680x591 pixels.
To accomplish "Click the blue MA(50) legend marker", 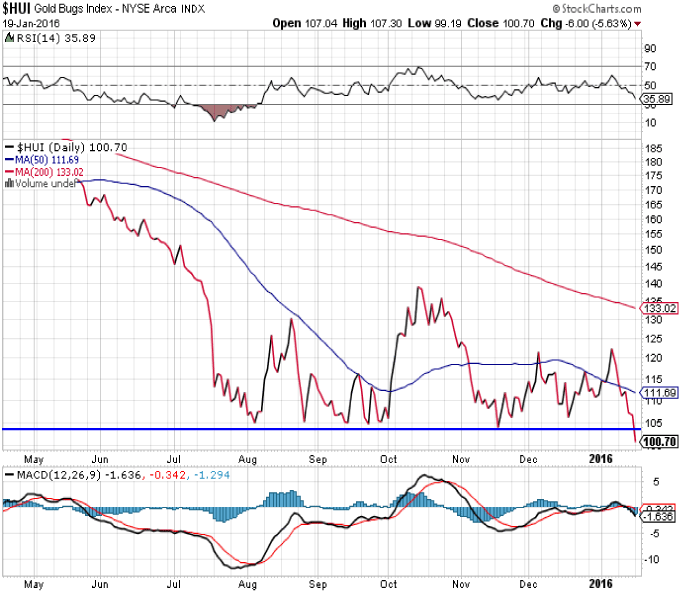I will [8, 159].
